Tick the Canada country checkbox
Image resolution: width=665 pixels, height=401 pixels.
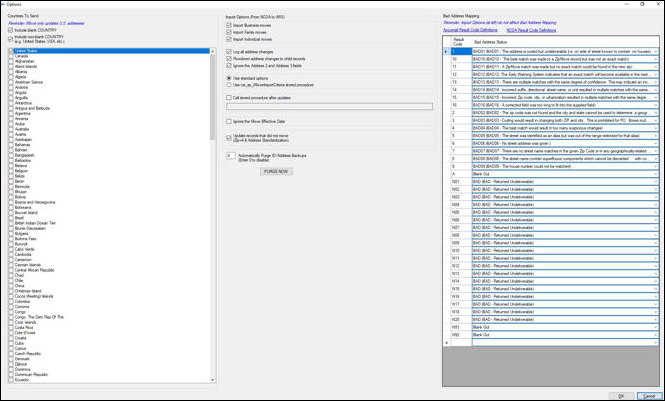point(11,56)
